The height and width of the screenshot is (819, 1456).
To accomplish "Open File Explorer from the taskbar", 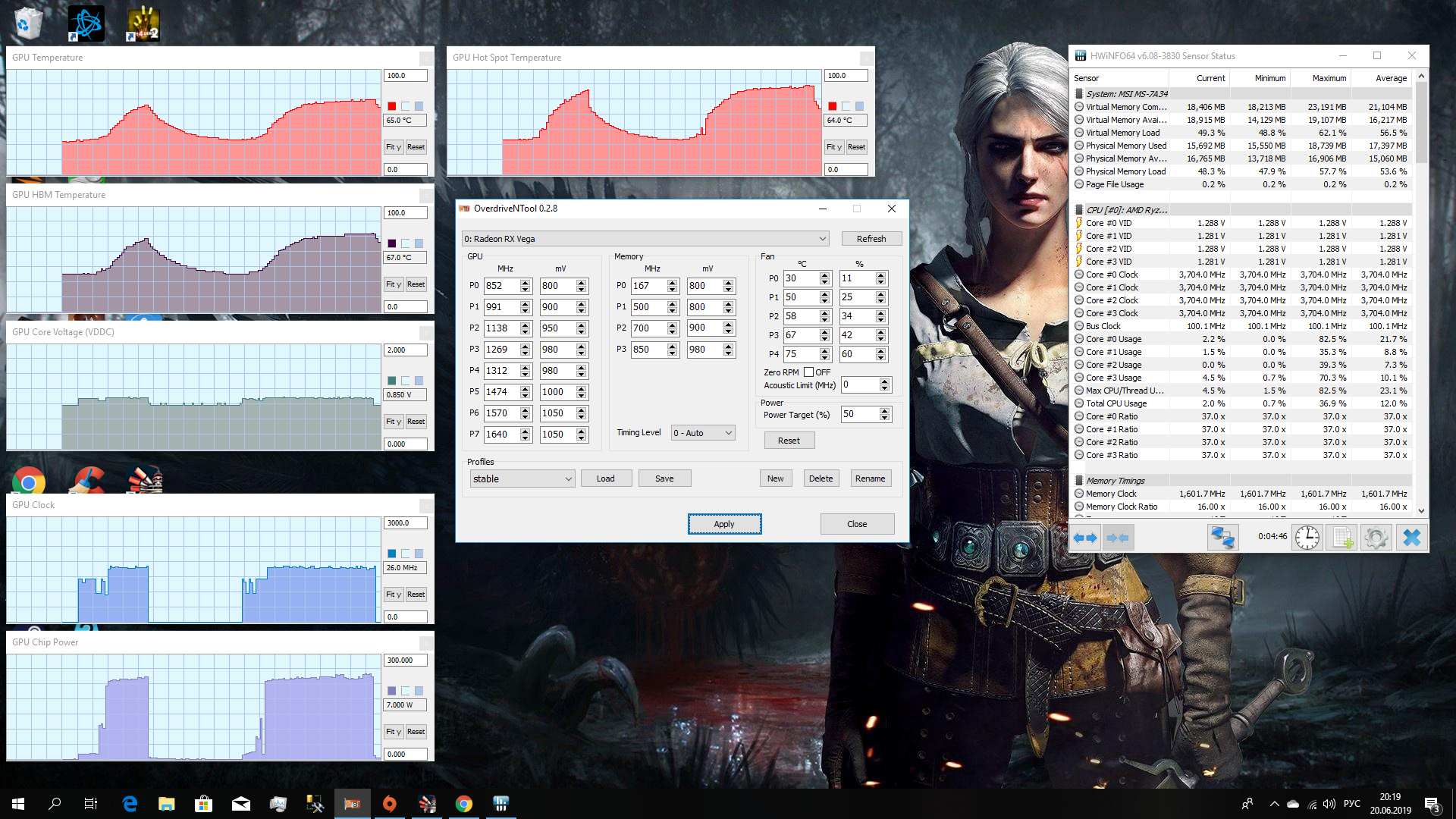I will [x=166, y=804].
